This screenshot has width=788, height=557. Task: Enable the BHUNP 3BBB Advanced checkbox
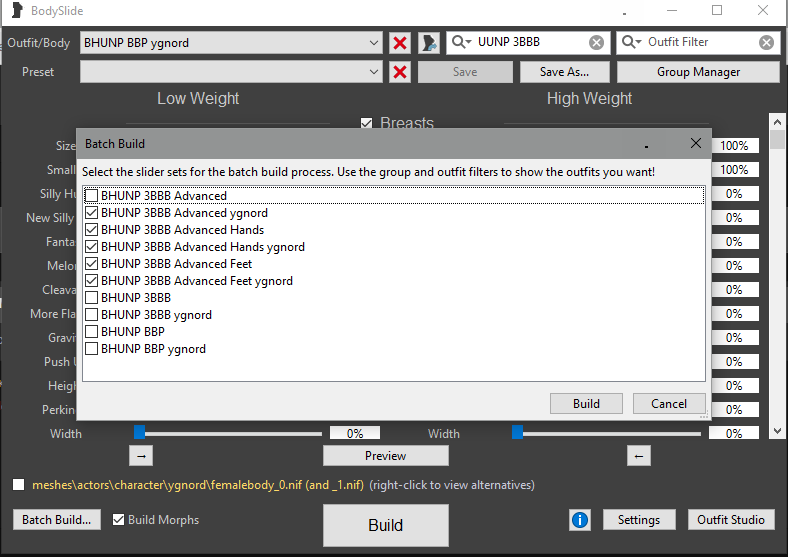coord(92,196)
